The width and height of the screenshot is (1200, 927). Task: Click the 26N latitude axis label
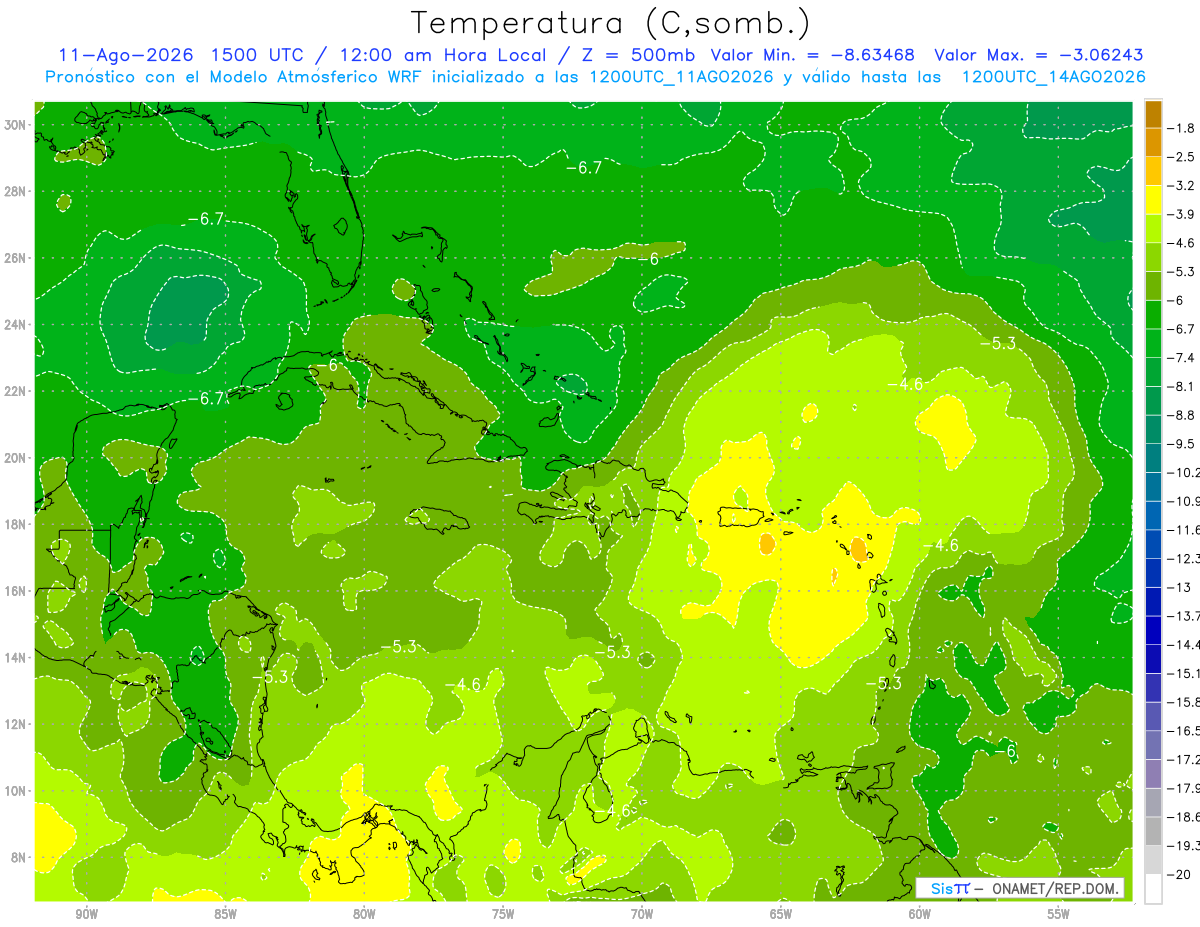tap(15, 258)
